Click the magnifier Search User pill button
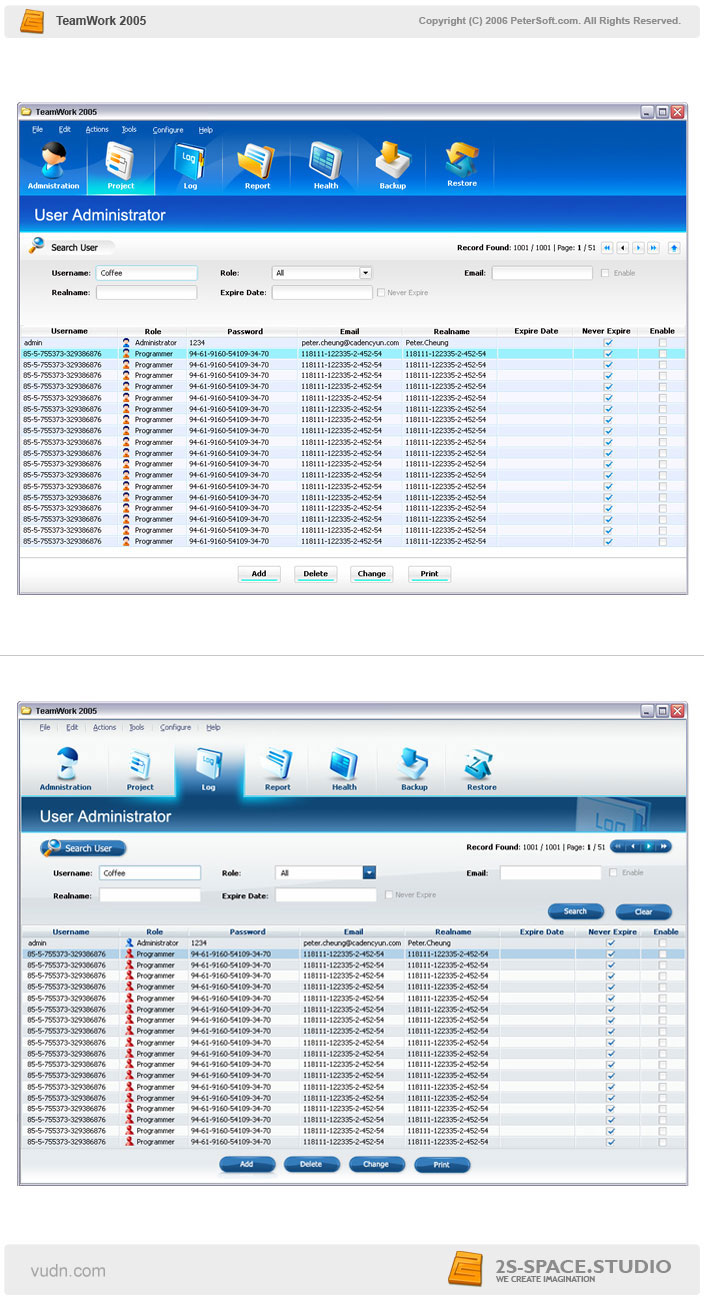The image size is (704, 1301). pos(83,848)
